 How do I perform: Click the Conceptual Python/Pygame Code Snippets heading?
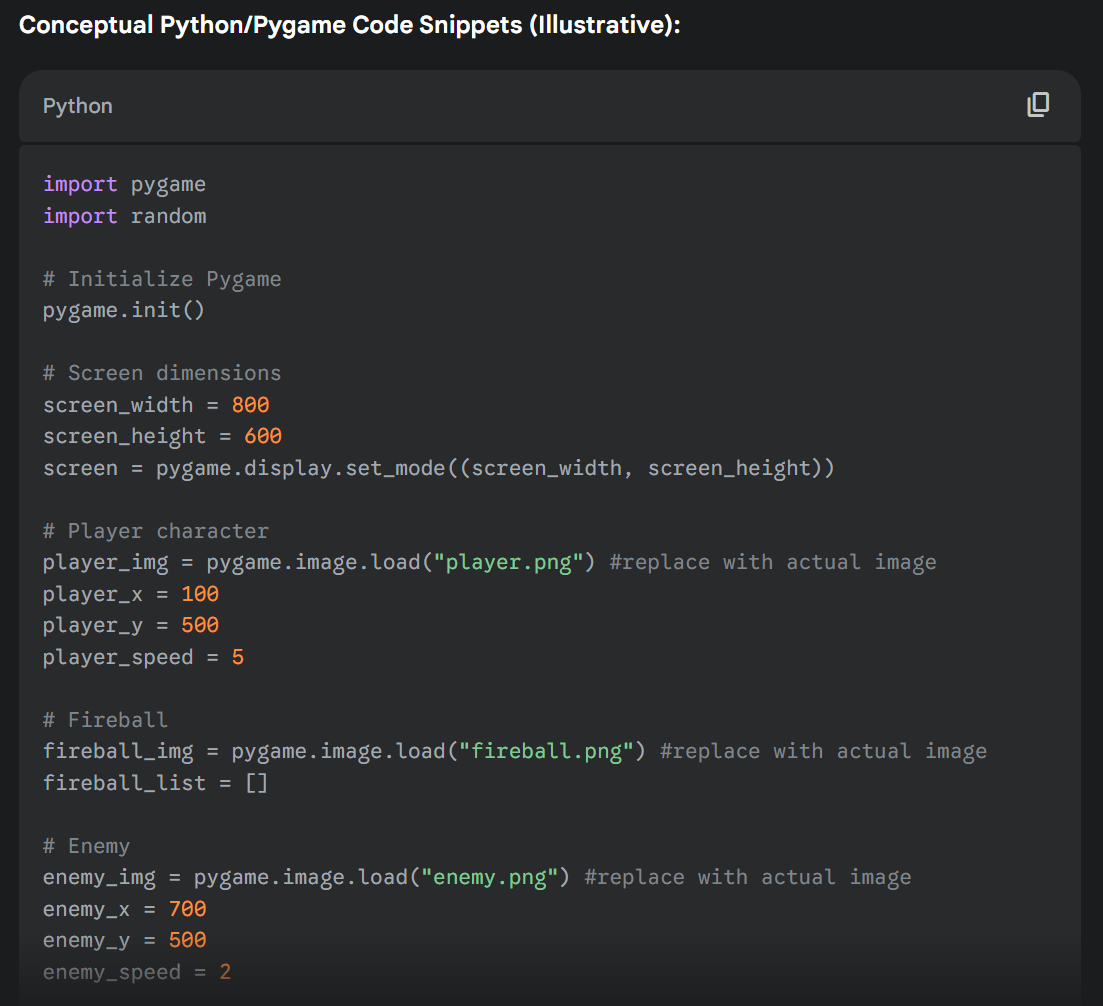coord(349,25)
